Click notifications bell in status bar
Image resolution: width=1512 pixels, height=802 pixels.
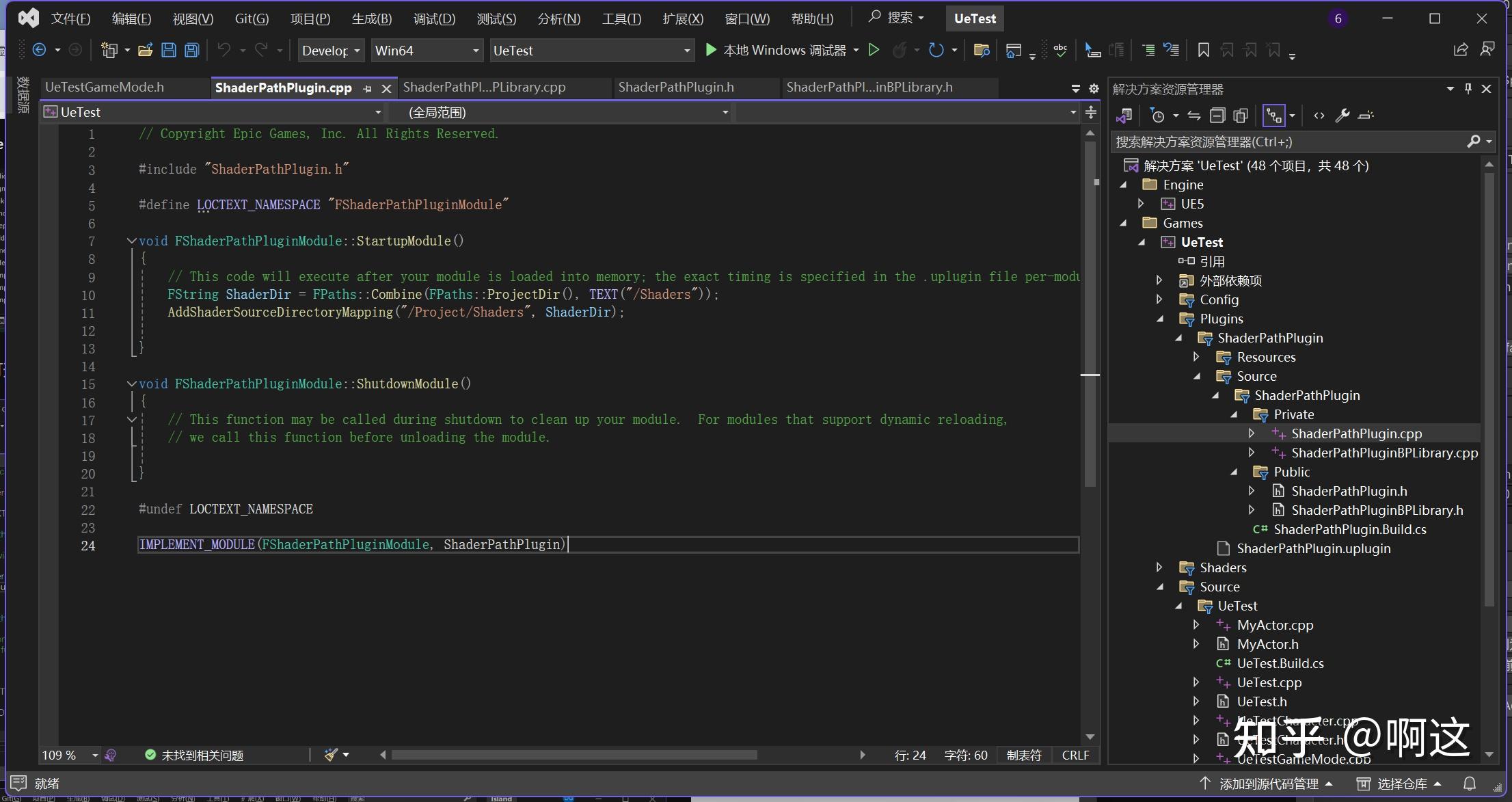click(1470, 784)
